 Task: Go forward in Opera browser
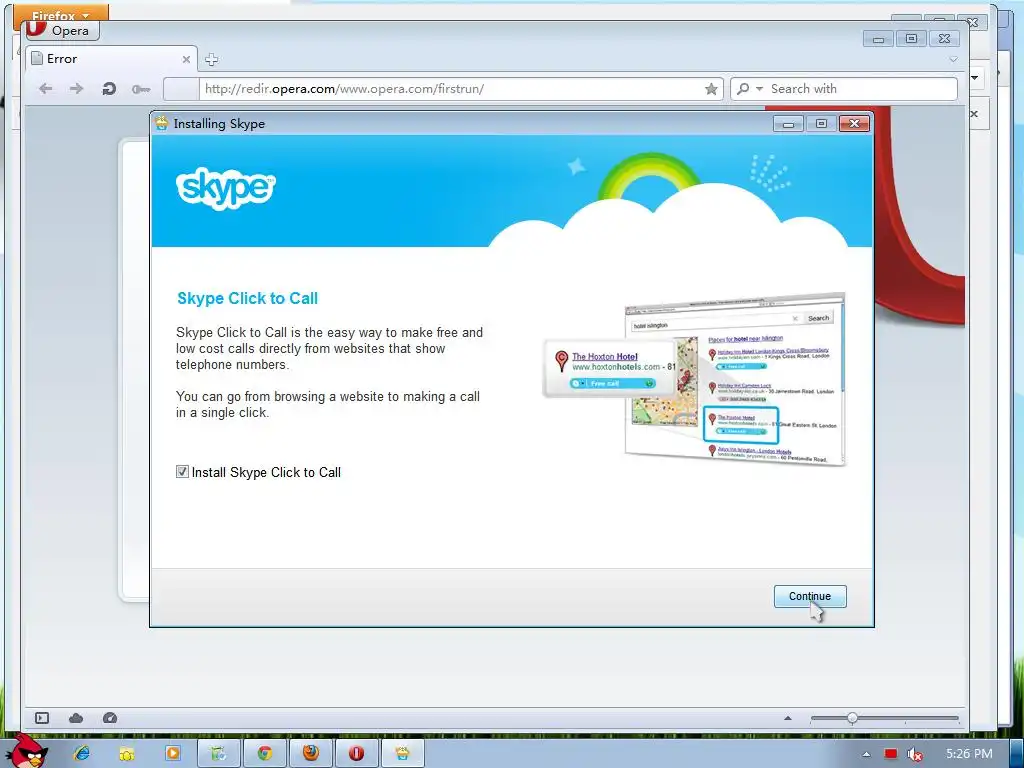[76, 89]
